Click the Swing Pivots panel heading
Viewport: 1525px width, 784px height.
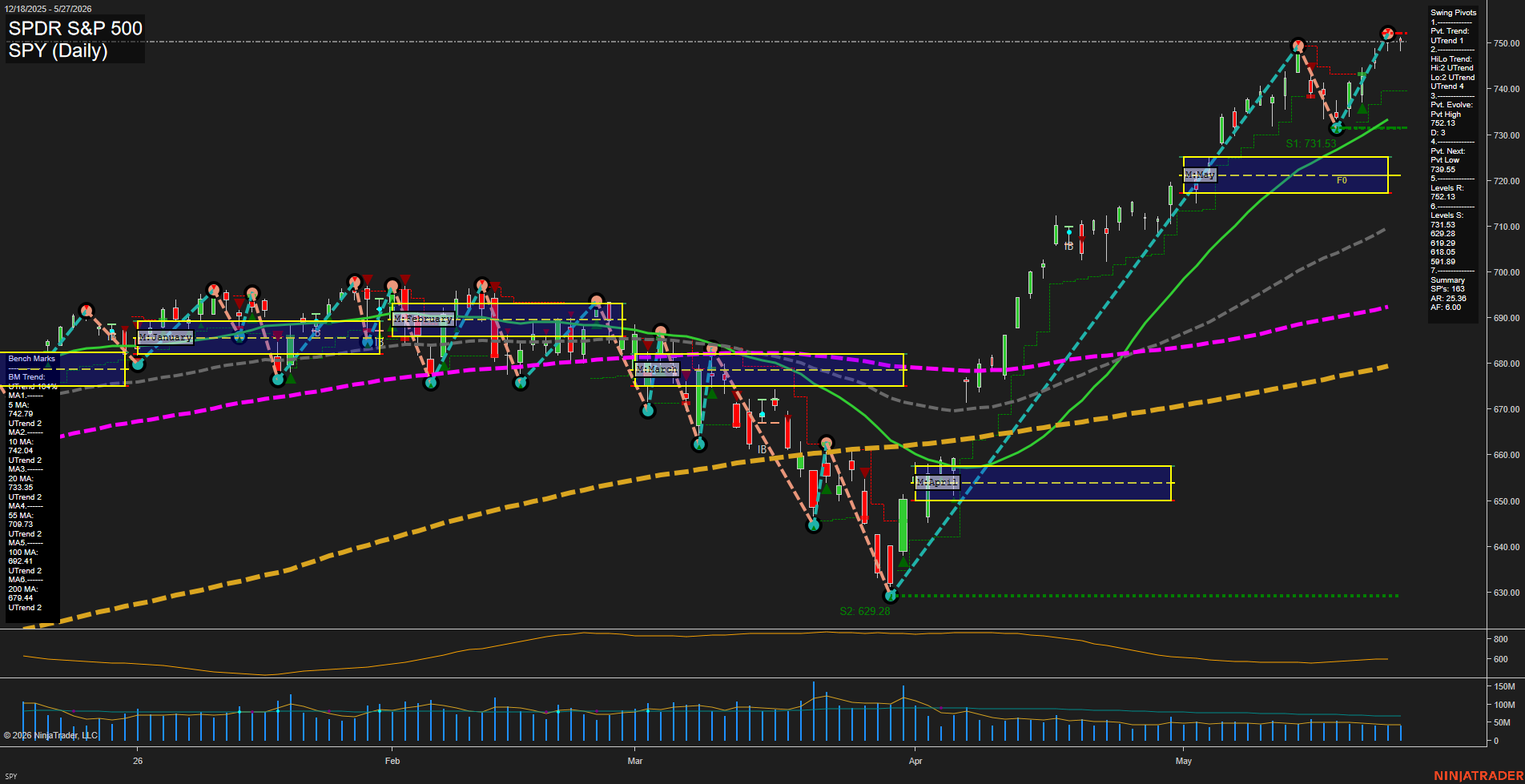[1453, 13]
